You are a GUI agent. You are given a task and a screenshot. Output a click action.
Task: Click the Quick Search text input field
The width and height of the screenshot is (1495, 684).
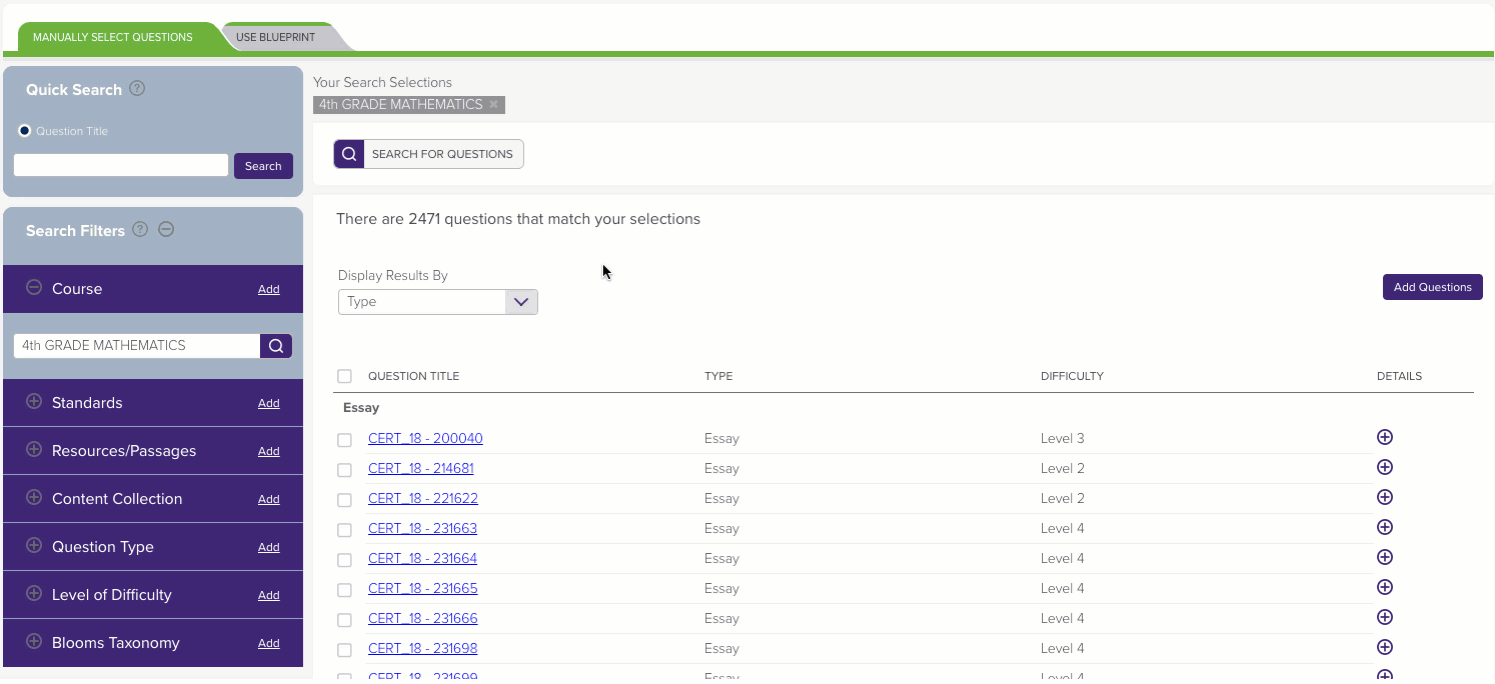pyautogui.click(x=121, y=166)
